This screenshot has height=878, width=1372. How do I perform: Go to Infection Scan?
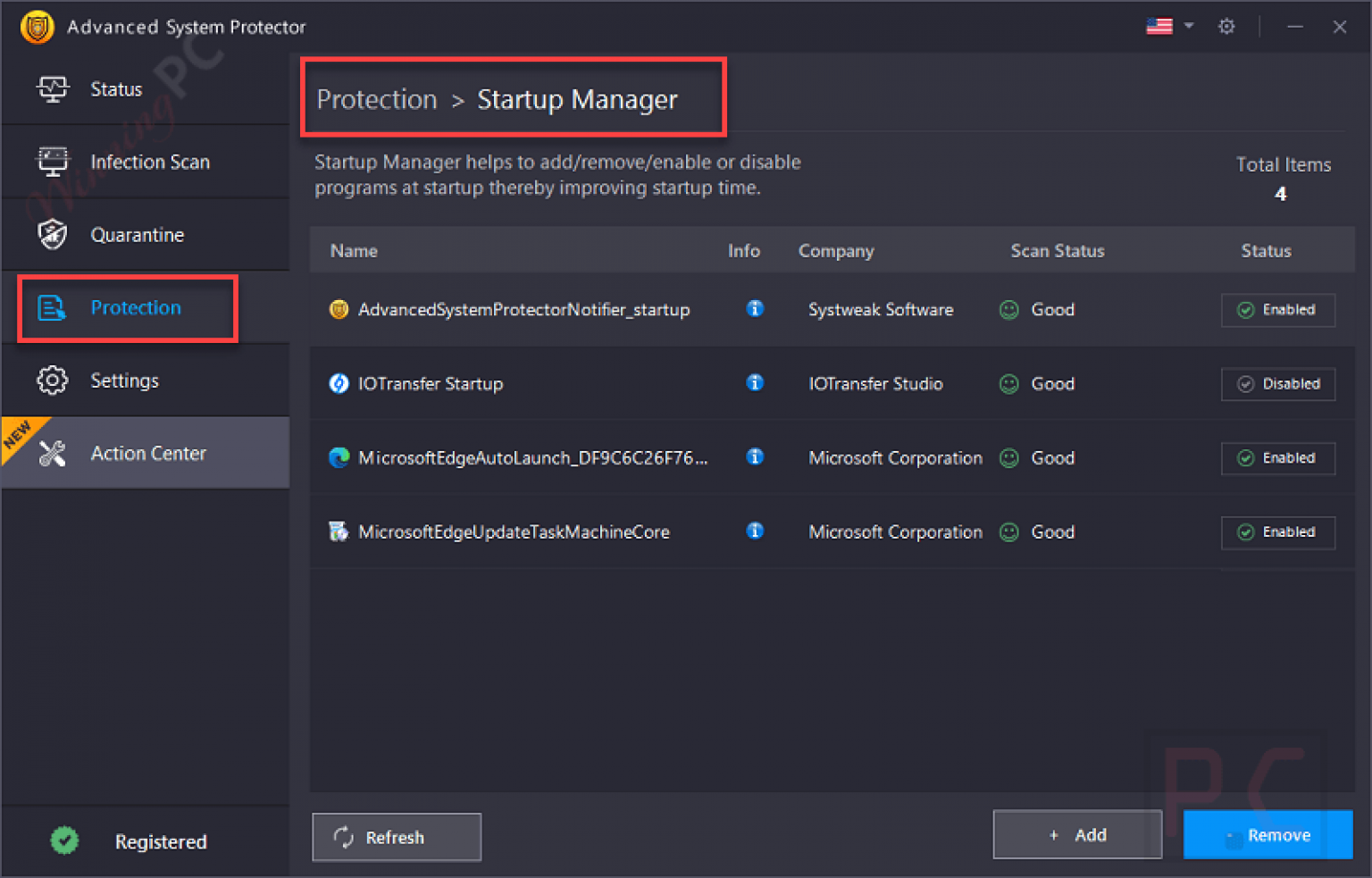click(x=146, y=162)
